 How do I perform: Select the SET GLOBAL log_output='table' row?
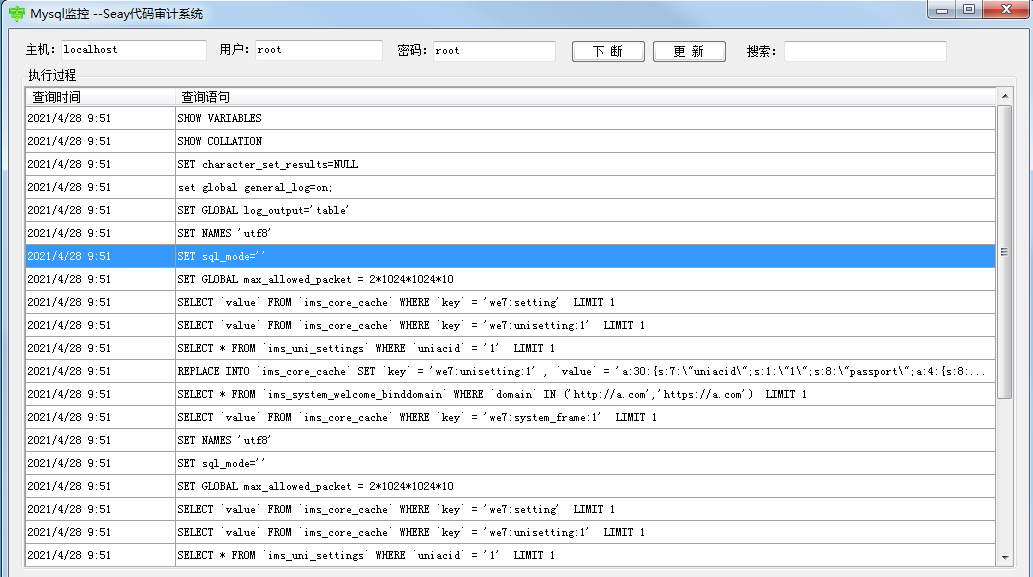[511, 210]
